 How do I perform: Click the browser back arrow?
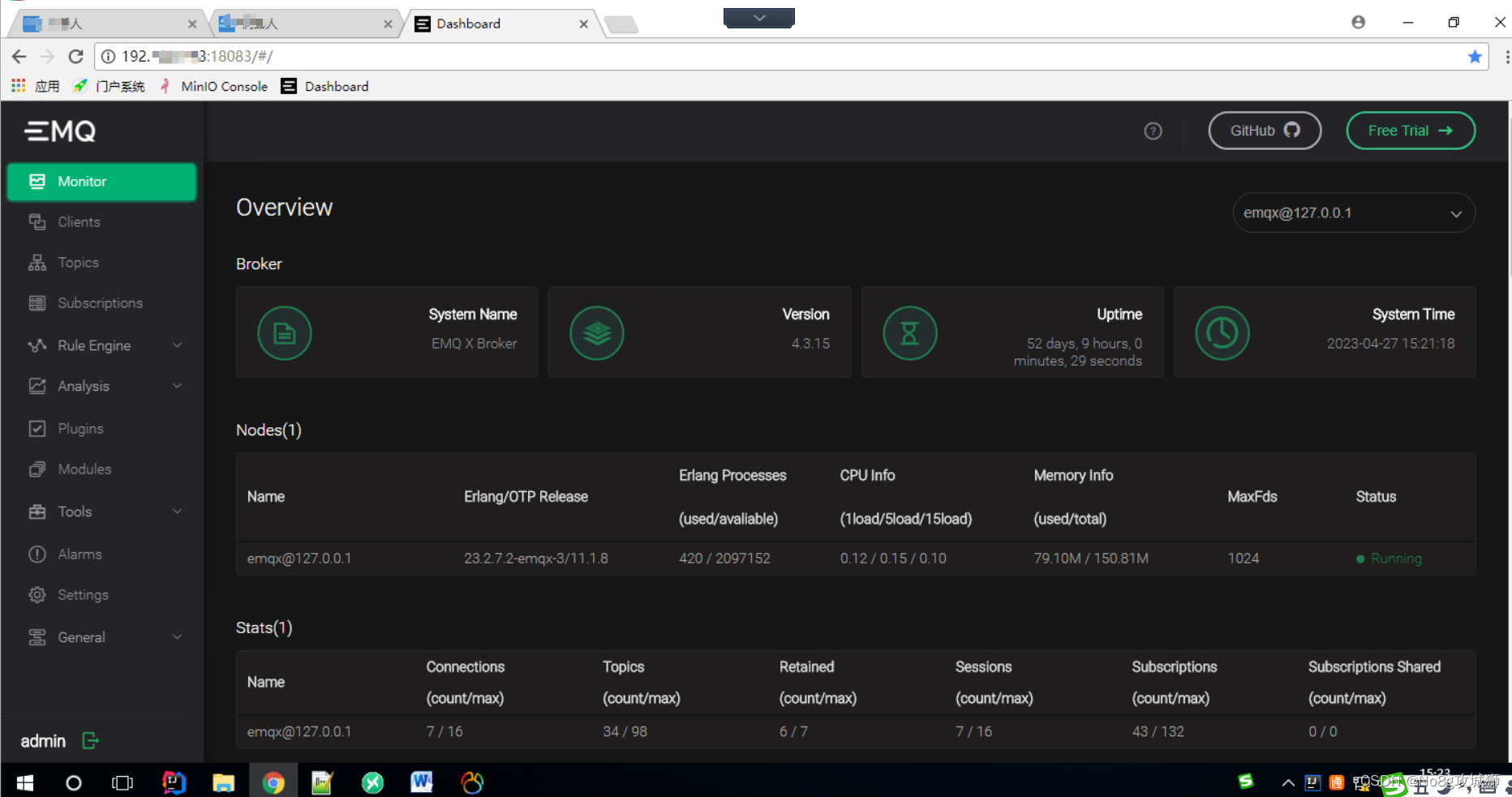(x=19, y=56)
